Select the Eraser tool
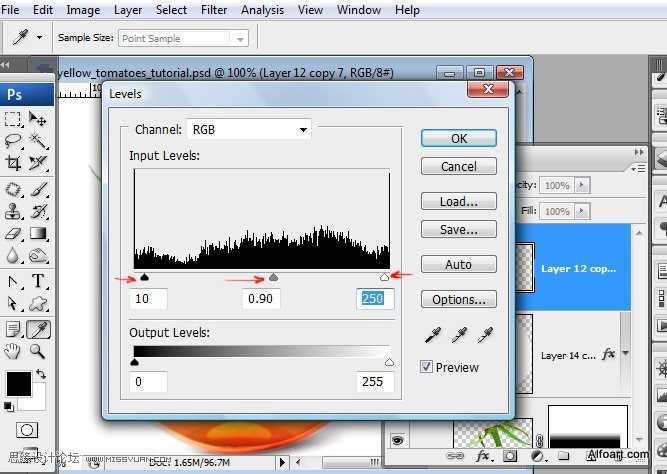 [13, 233]
